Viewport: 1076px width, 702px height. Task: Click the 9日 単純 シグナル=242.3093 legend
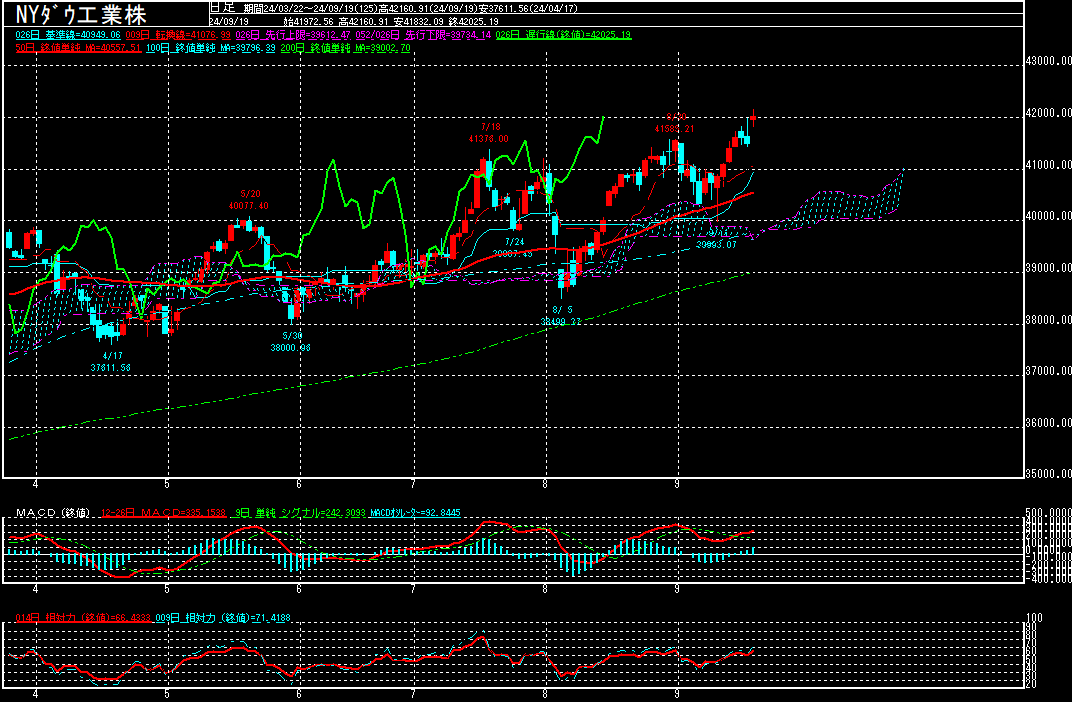pyautogui.click(x=301, y=513)
